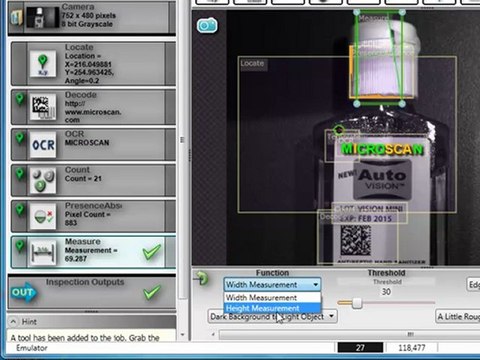Click the PresenceAbsence step green pin marker
This screenshot has width=480, height=360.
click(20, 209)
